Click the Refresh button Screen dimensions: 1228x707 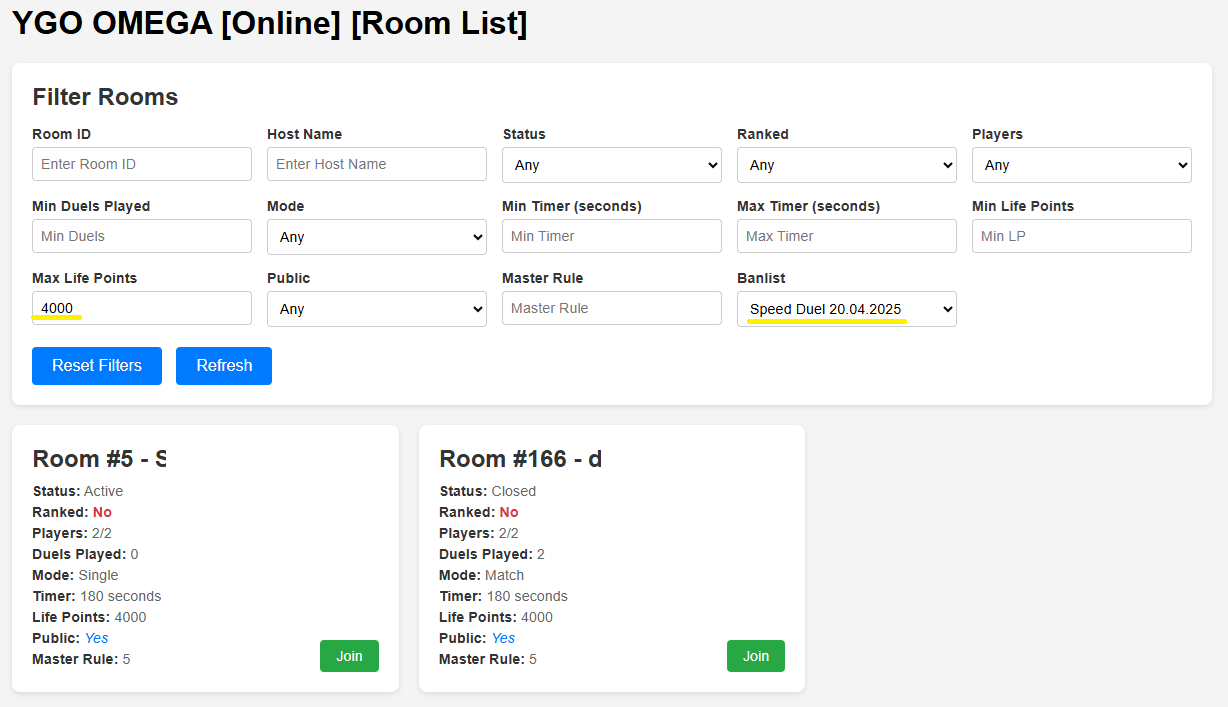pyautogui.click(x=224, y=366)
